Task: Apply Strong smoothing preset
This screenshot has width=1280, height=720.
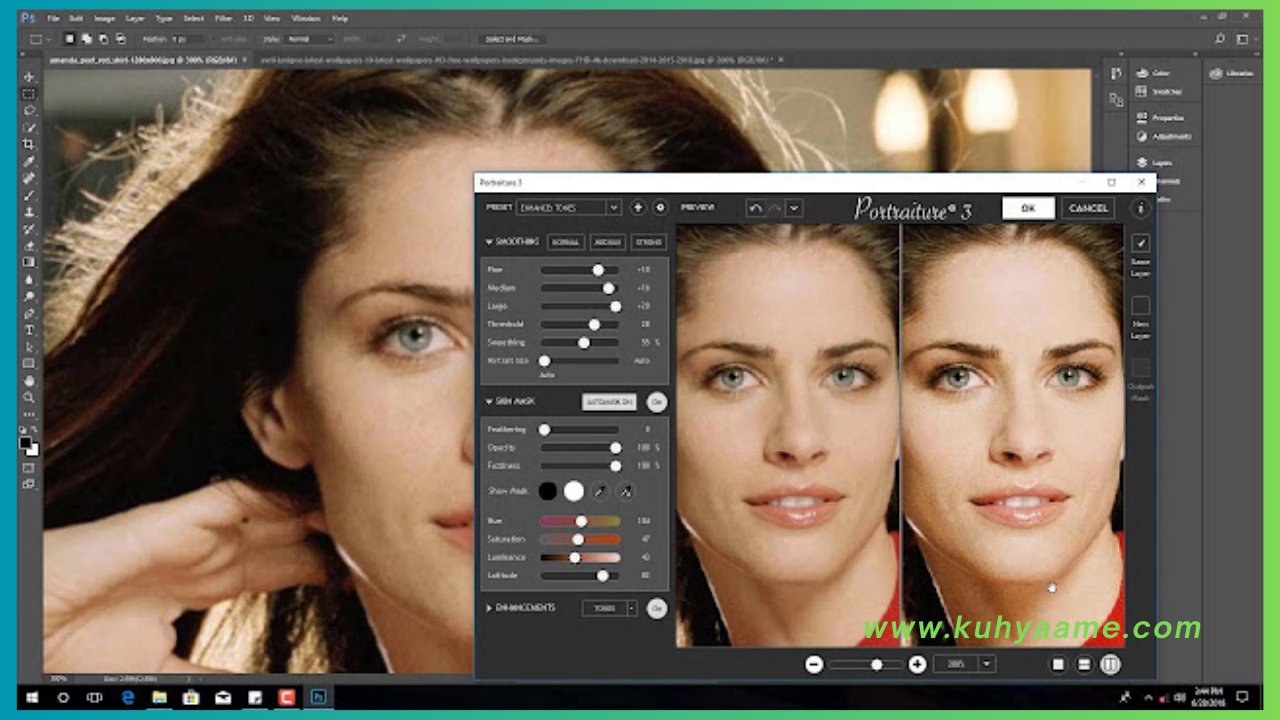Action: click(648, 242)
